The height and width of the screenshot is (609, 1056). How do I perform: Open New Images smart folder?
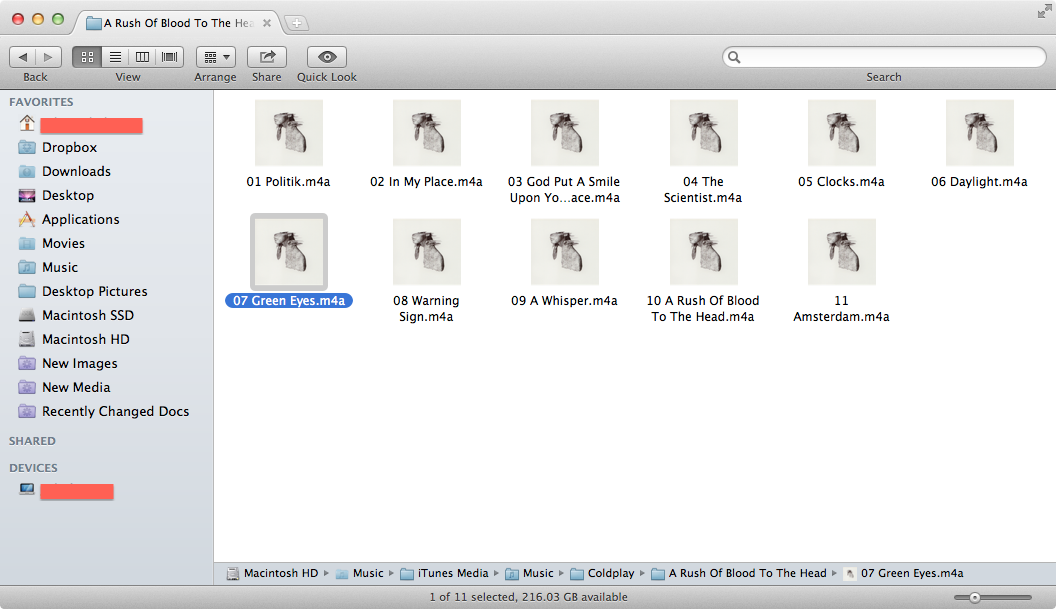(x=68, y=363)
